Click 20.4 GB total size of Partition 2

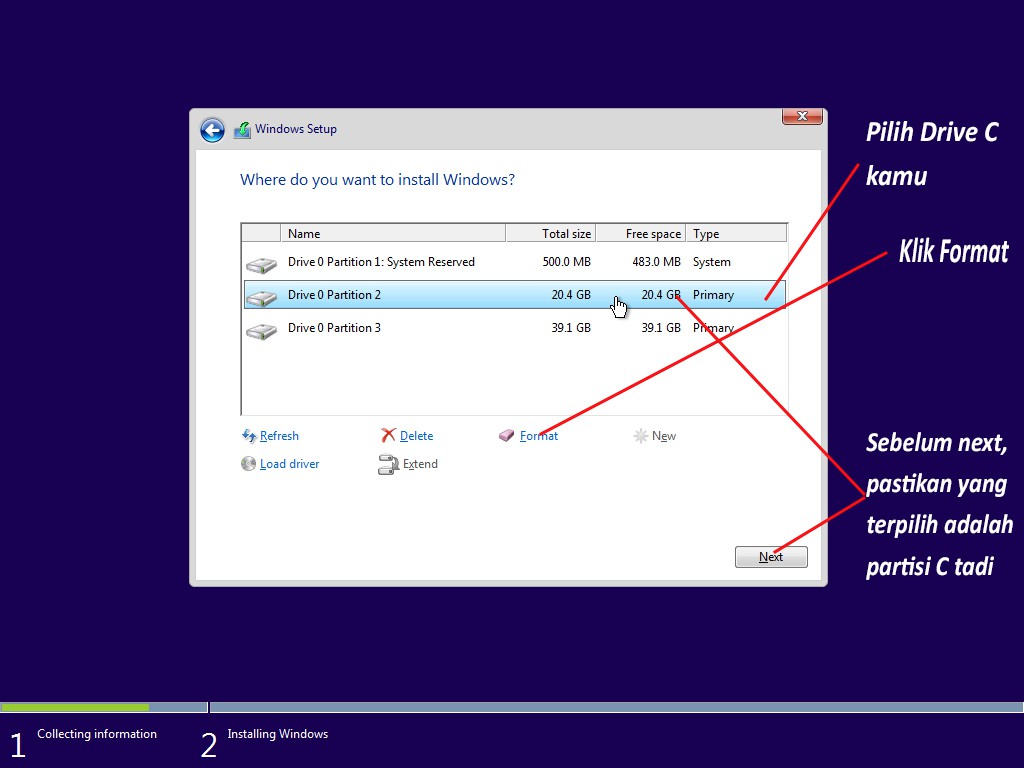pos(571,295)
